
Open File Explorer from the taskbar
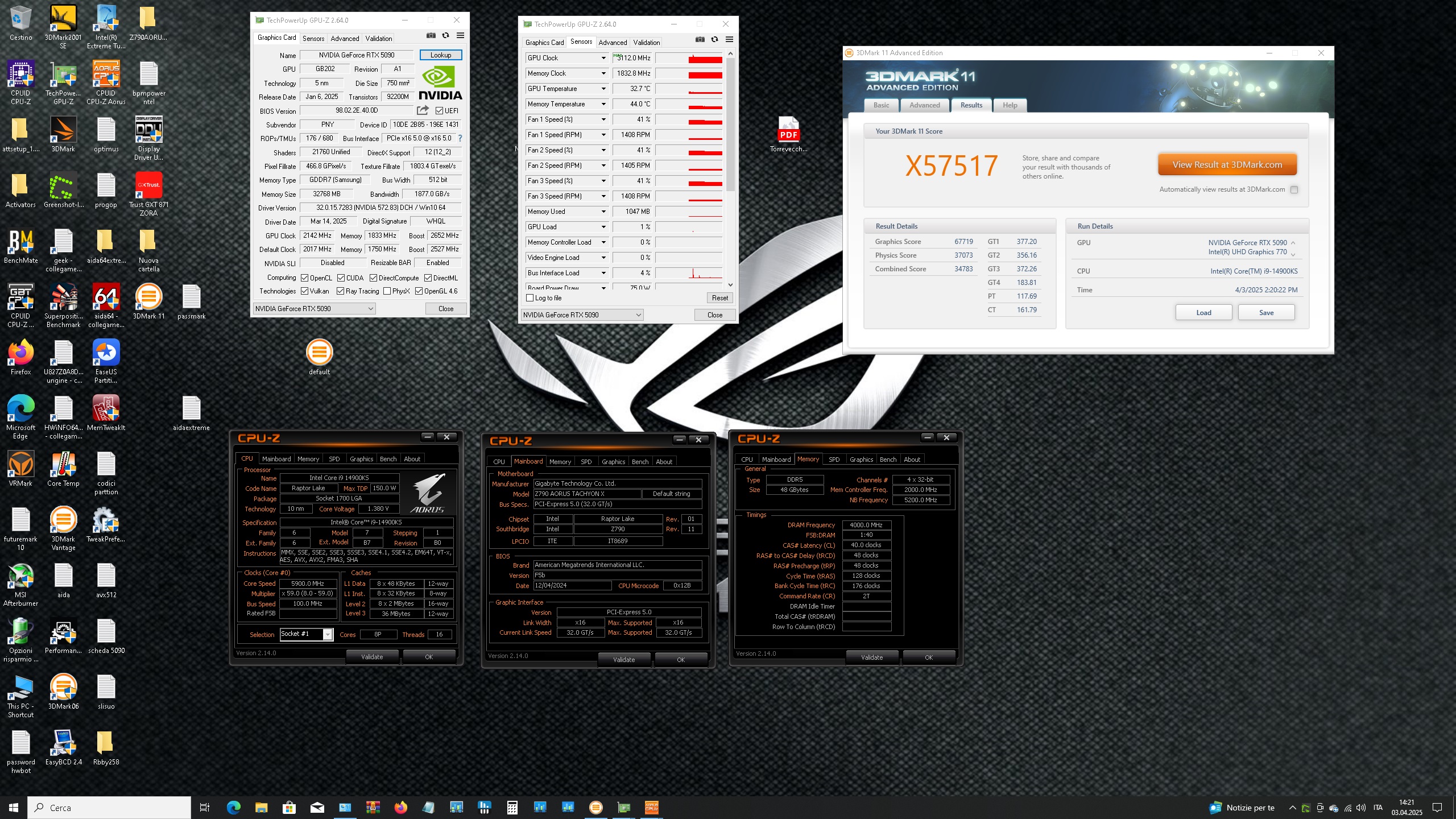(x=261, y=807)
